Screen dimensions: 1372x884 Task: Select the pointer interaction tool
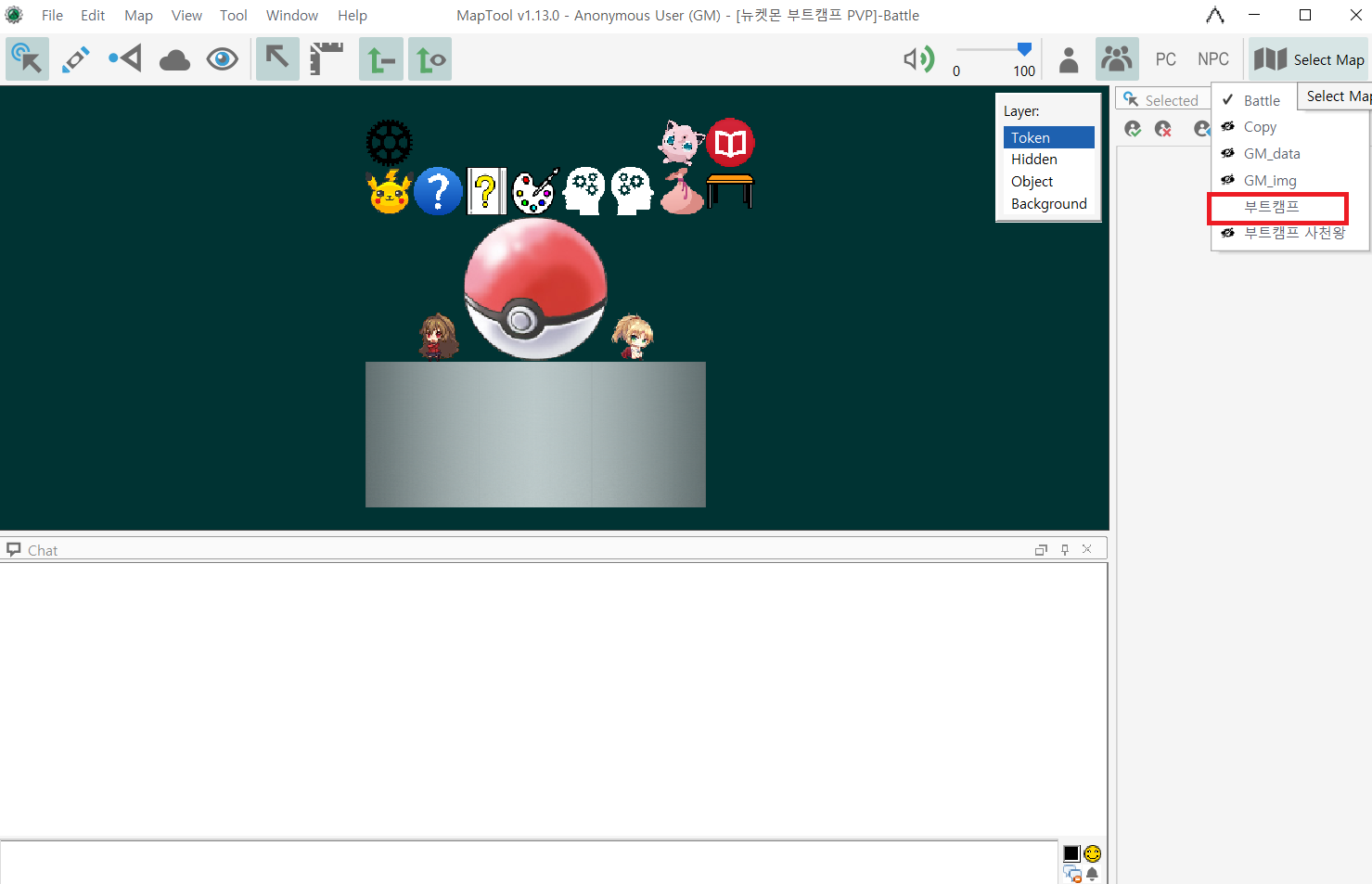click(x=27, y=59)
